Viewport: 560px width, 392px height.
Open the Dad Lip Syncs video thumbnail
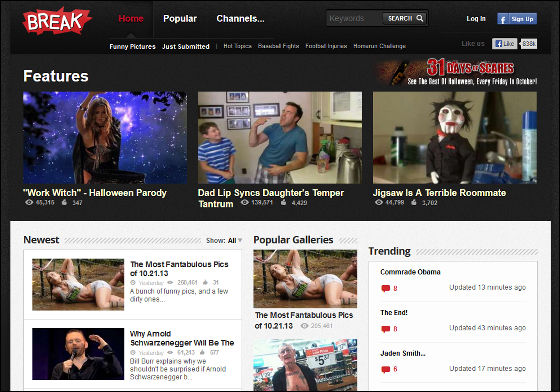coord(280,138)
